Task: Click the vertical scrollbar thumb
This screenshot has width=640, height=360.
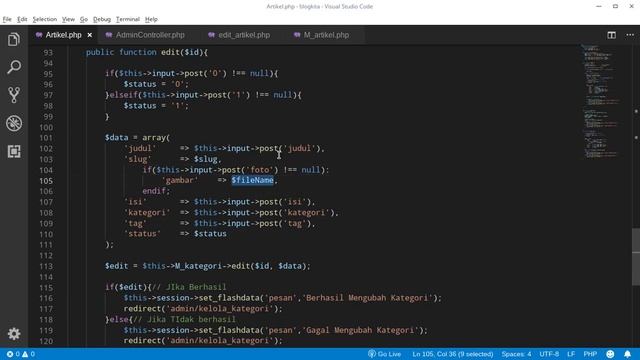Action: (636, 257)
